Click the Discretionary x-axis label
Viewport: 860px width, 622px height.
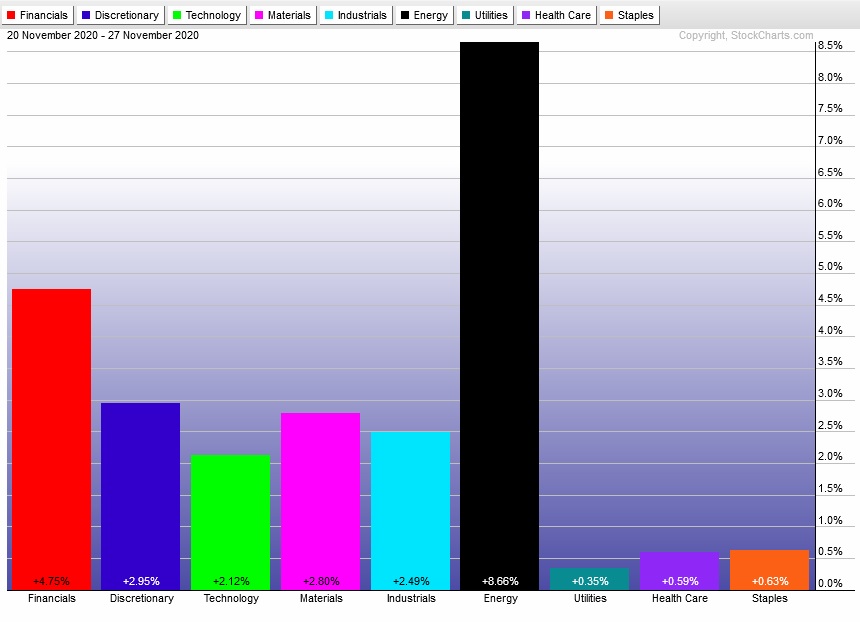142,598
